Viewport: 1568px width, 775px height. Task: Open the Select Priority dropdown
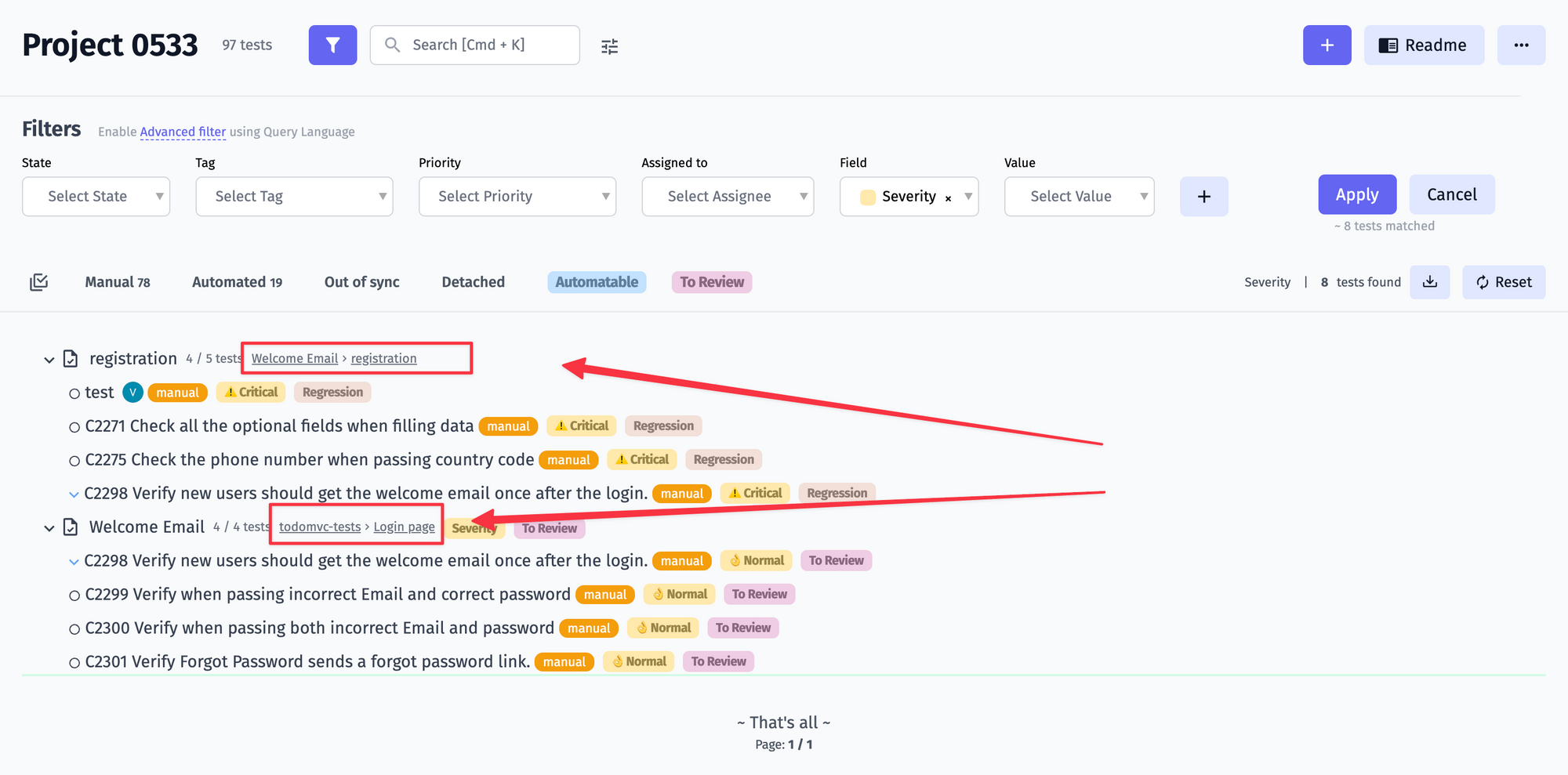[x=517, y=196]
